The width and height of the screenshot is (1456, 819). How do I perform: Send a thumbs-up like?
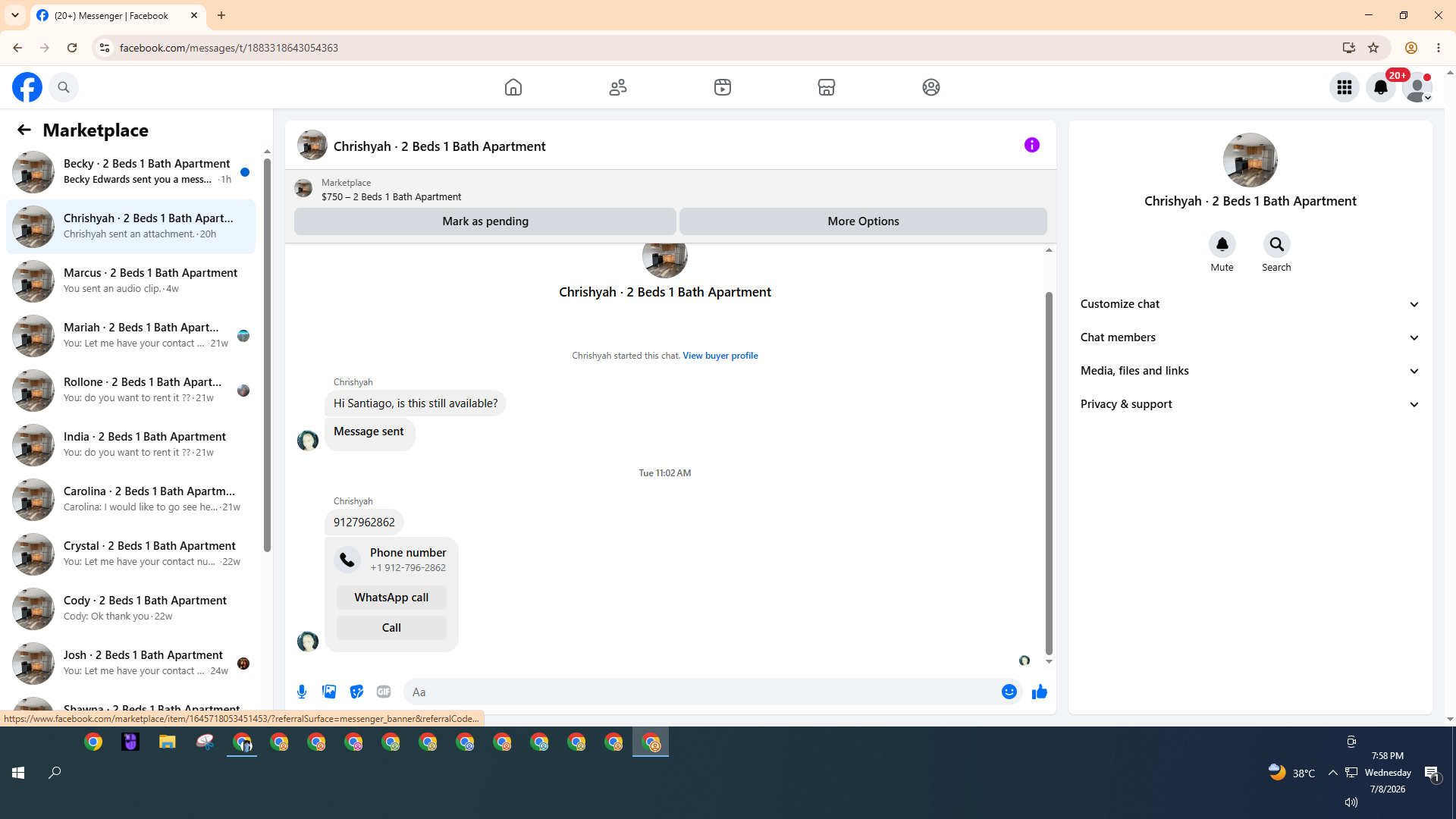coord(1040,692)
